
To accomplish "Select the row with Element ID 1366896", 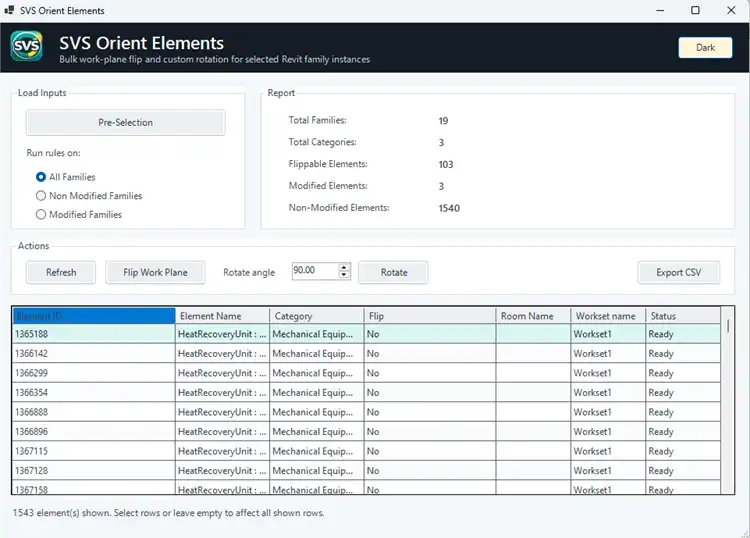I will 366,432.
